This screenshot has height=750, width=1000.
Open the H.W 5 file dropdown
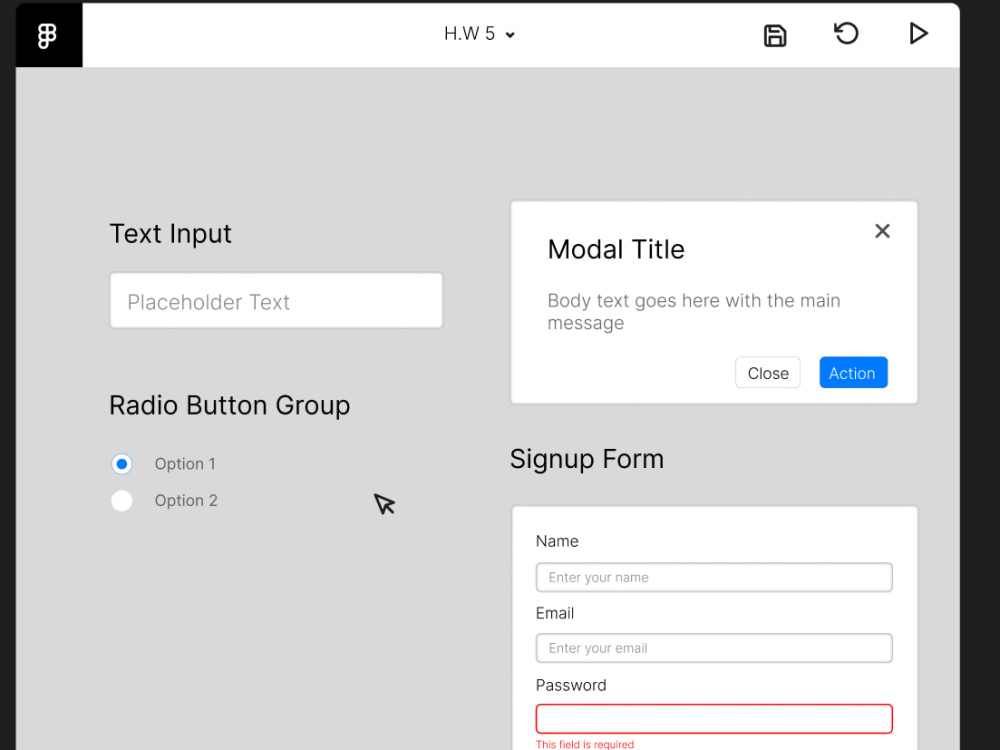click(479, 34)
